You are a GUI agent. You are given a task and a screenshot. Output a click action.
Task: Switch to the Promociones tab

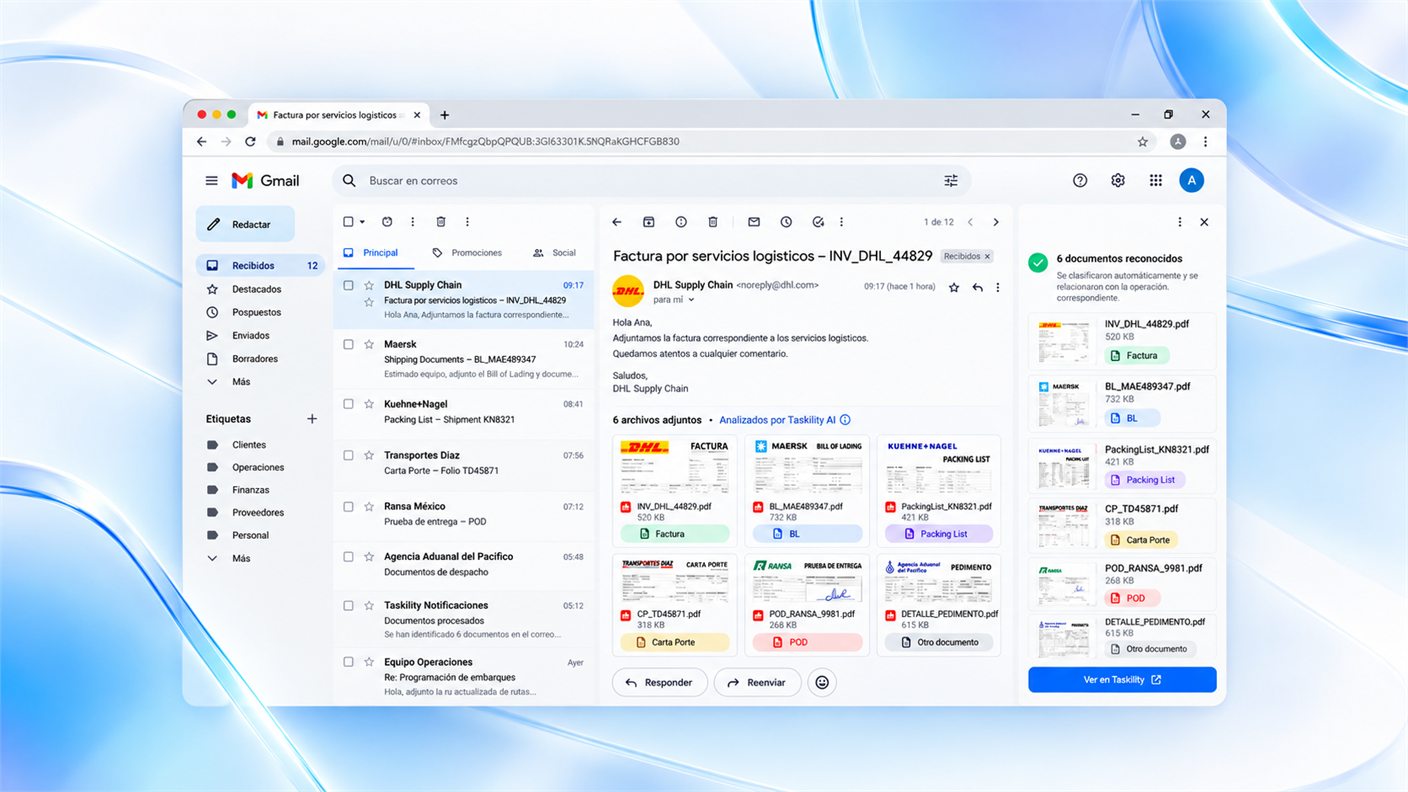coord(467,253)
